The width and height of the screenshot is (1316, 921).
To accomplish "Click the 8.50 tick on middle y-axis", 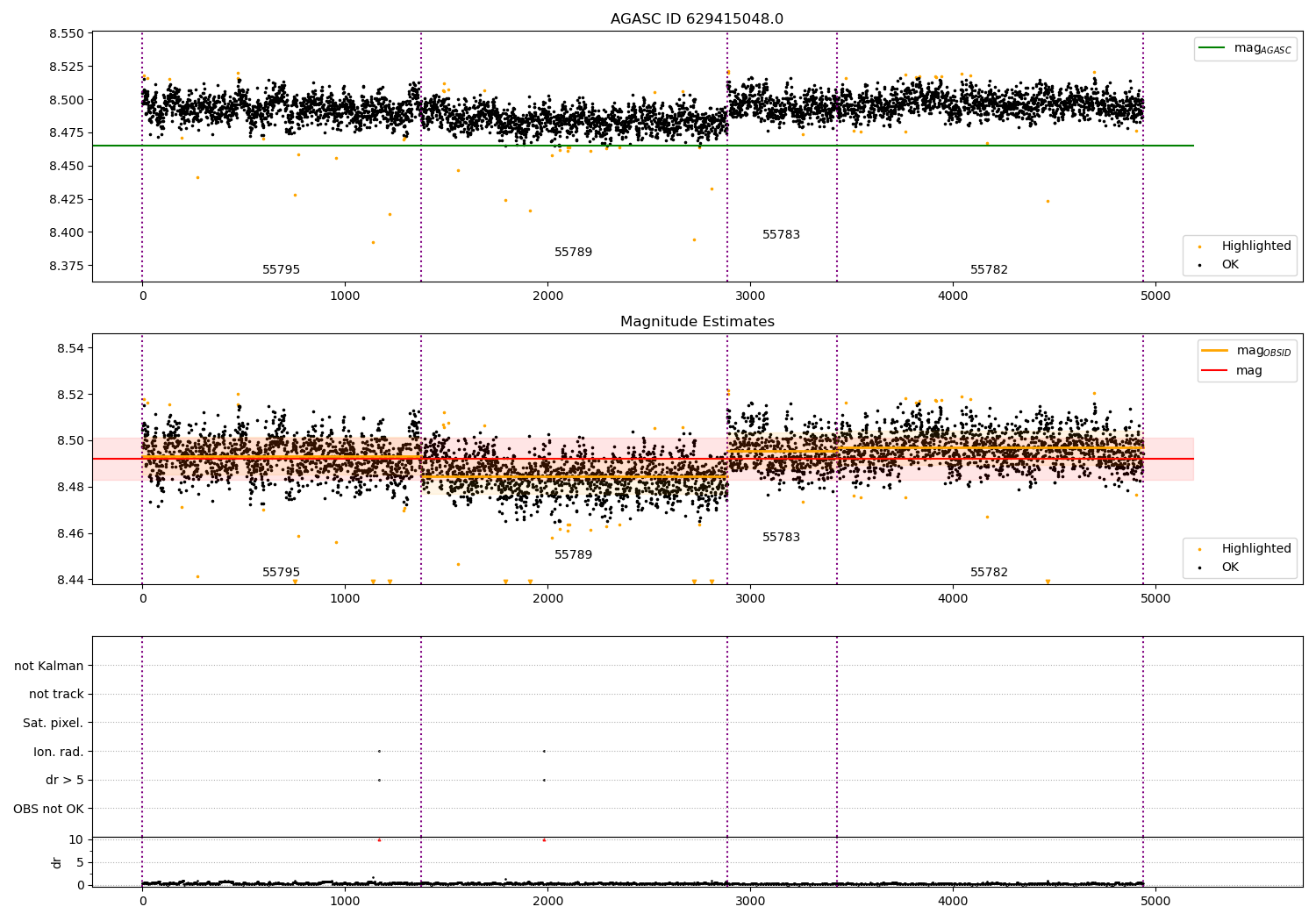I will pos(70,440).
